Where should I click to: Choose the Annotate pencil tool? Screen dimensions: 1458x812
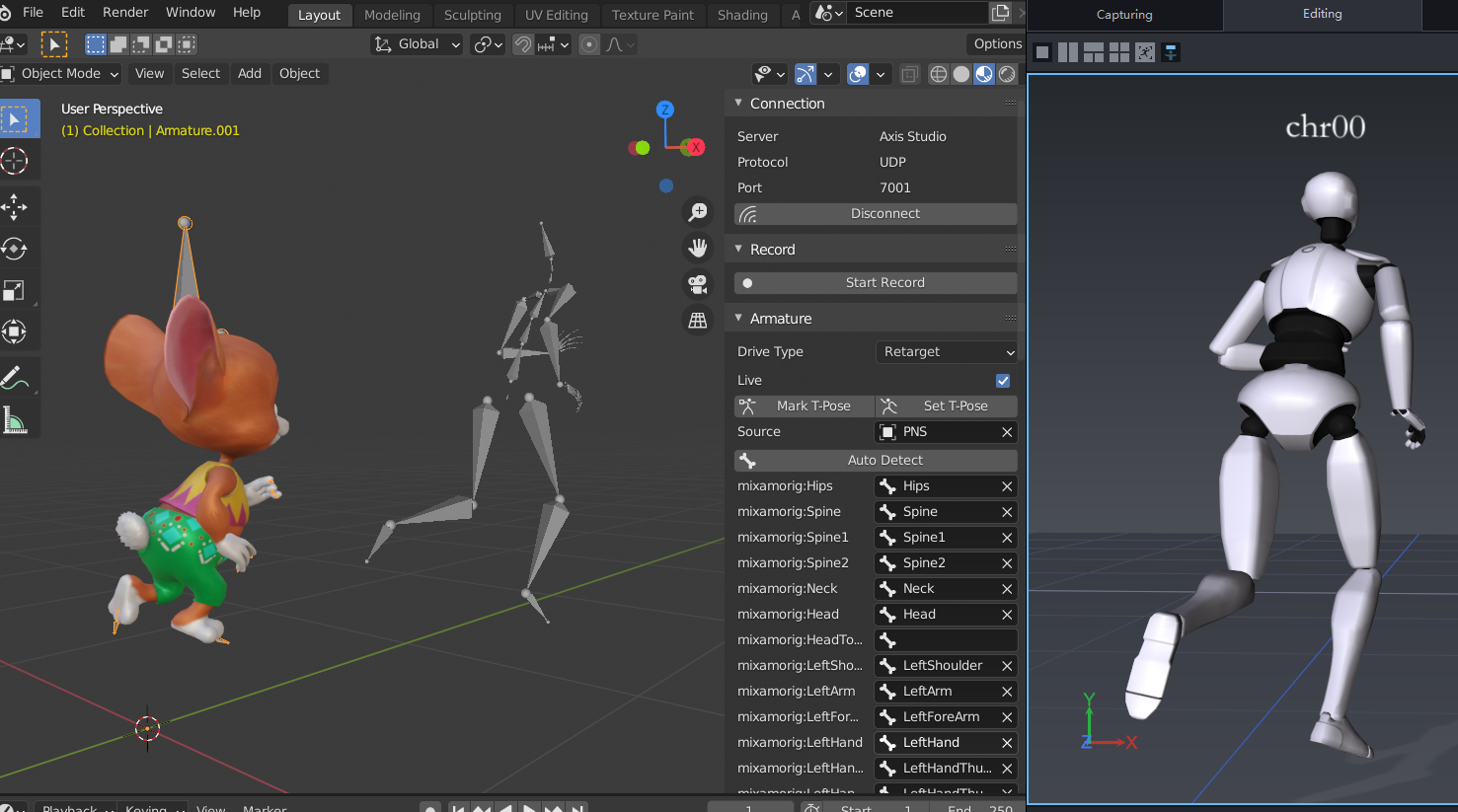point(15,377)
